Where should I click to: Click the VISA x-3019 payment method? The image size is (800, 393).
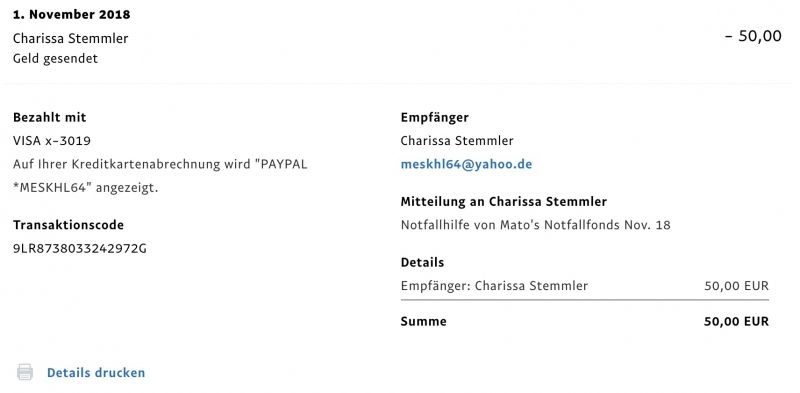[x=52, y=140]
